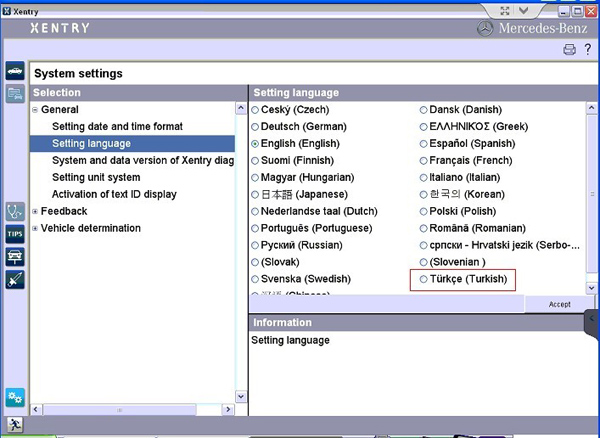Click the vehicle car icon in sidebar
Image resolution: width=600 pixels, height=438 pixels.
click(15, 71)
